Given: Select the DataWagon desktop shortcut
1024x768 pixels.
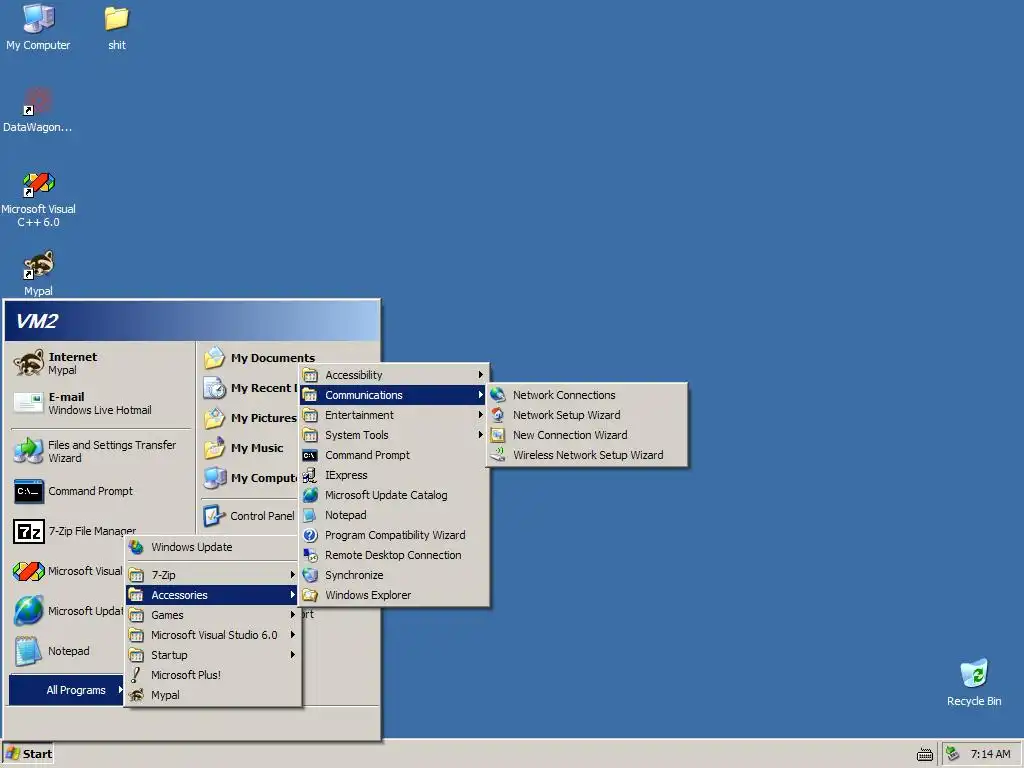Looking at the screenshot, I should coord(38,110).
